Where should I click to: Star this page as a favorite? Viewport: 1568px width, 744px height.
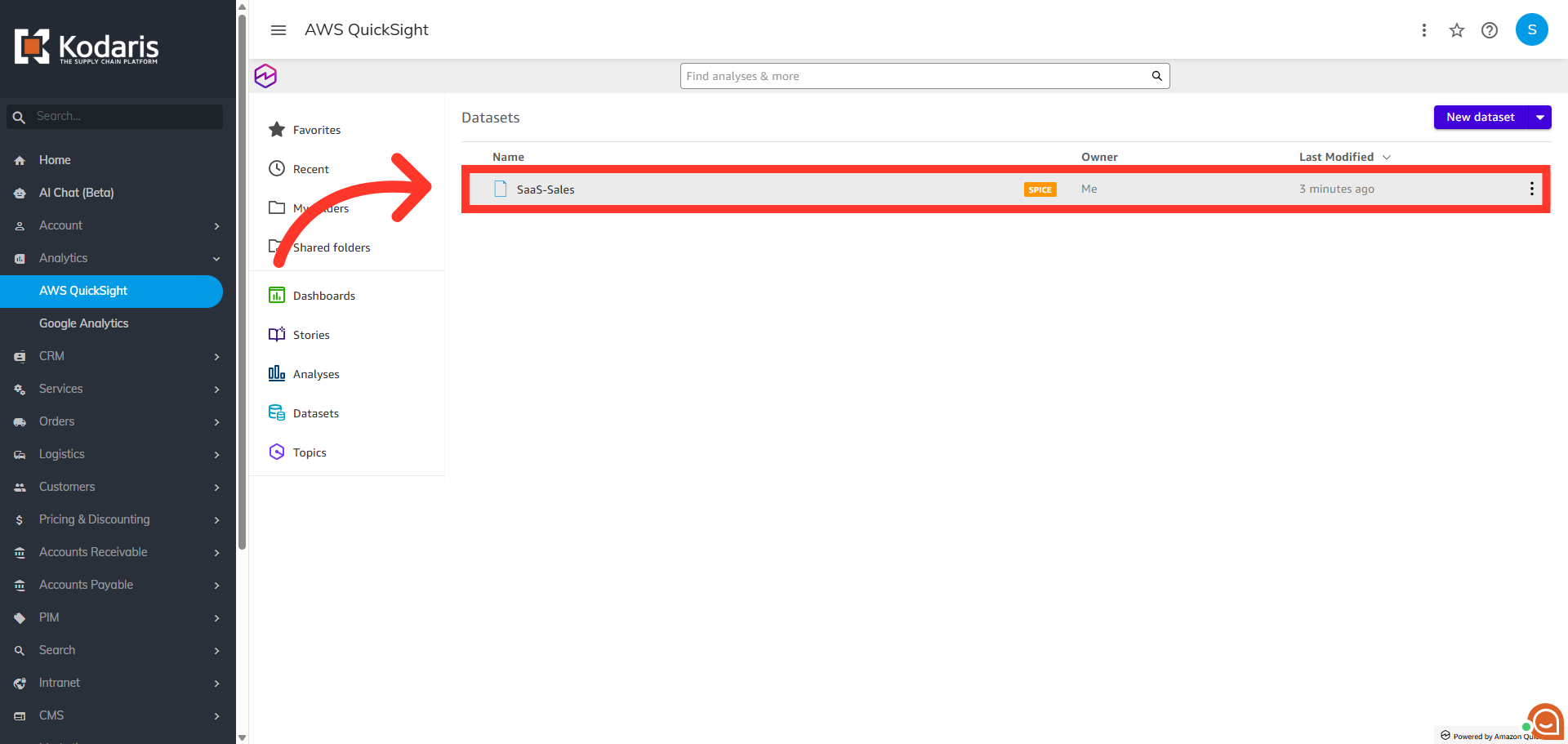(1456, 30)
